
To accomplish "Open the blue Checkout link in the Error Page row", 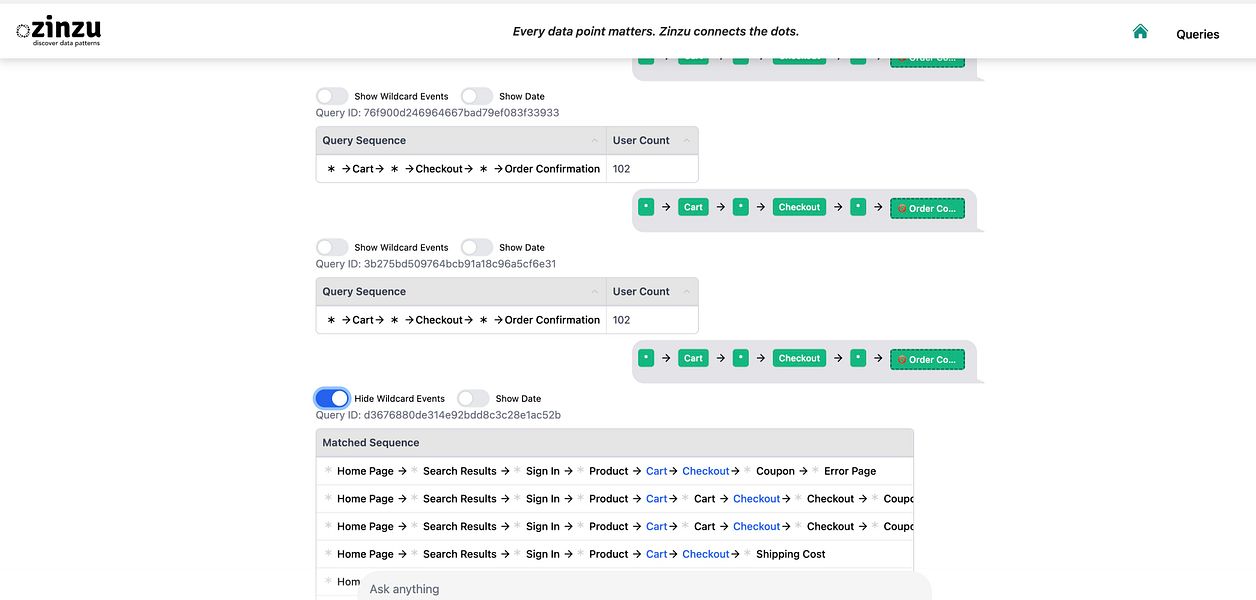I will 706,471.
